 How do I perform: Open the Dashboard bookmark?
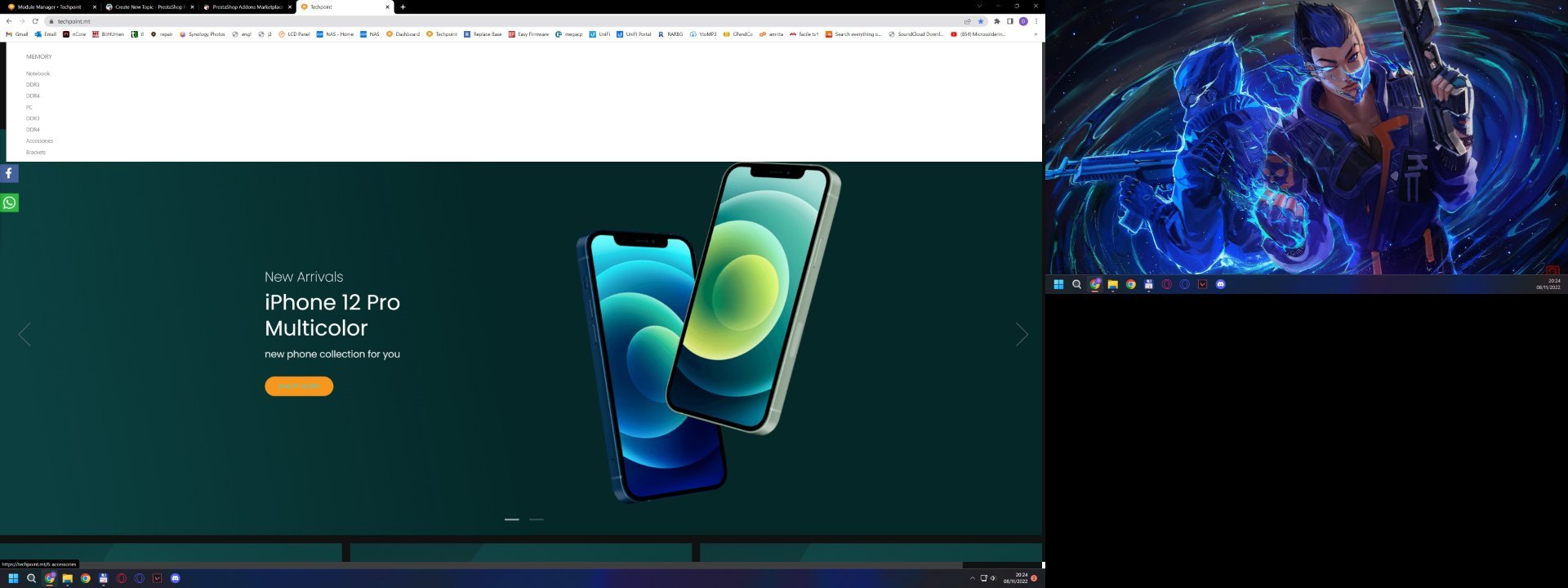coord(403,34)
